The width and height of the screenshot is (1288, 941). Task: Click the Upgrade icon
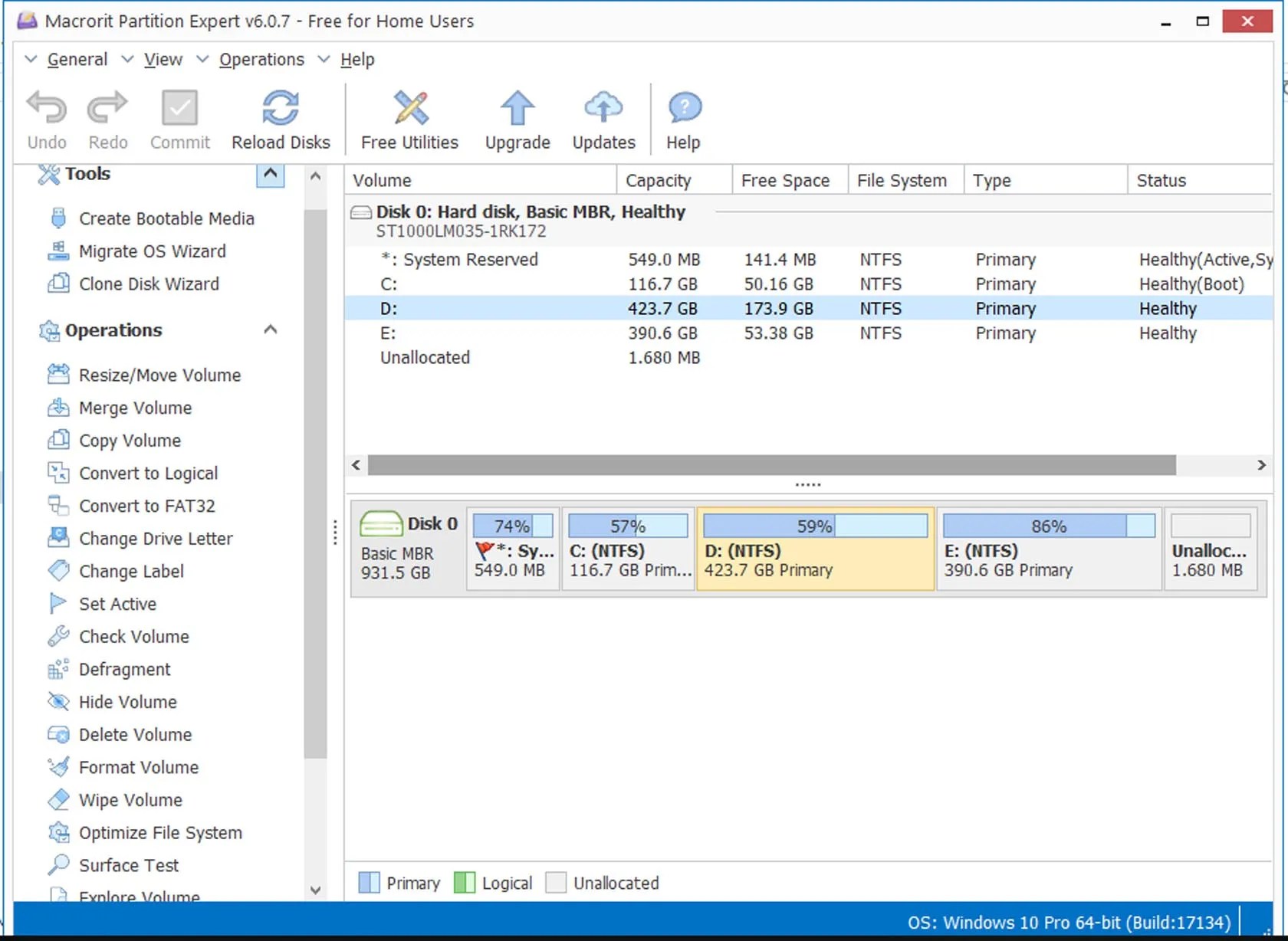(x=517, y=119)
